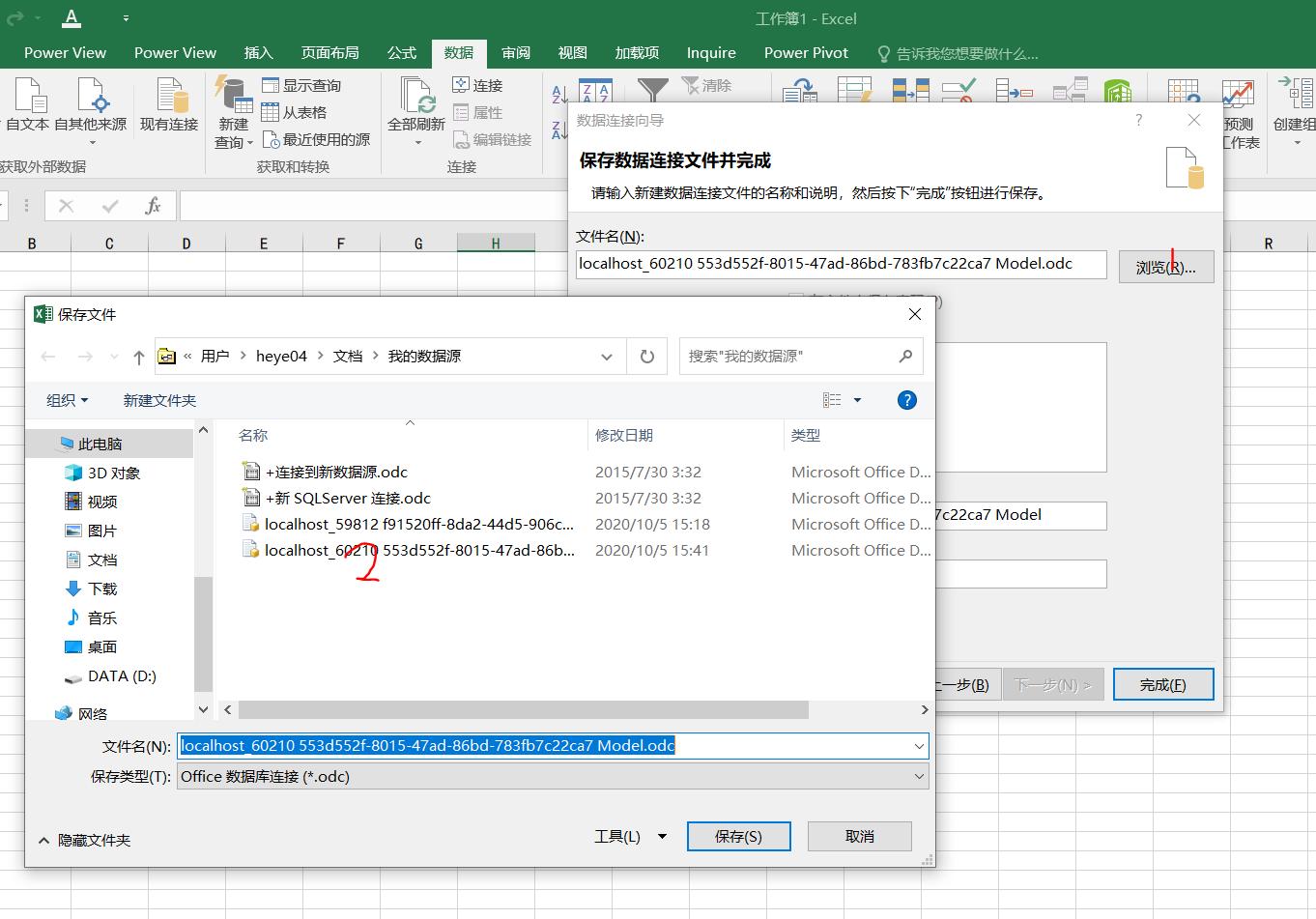Expand the file name combo dropdown

(x=918, y=746)
